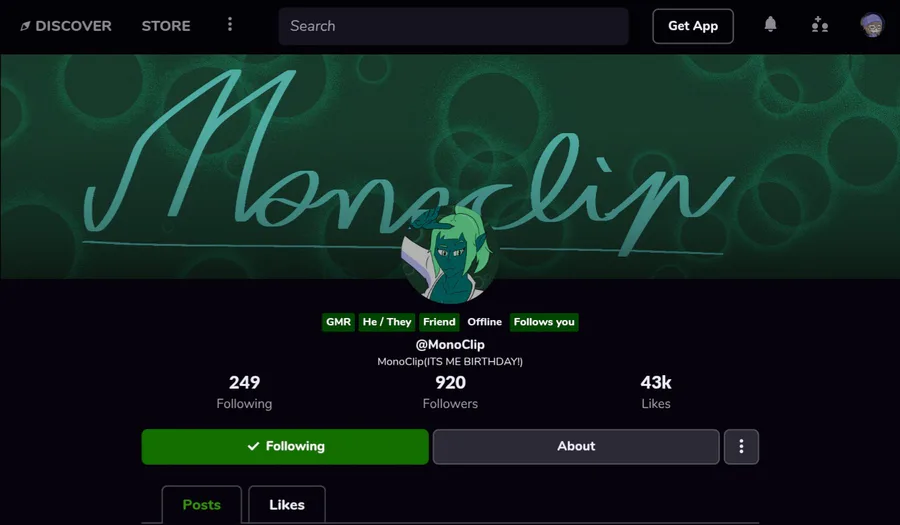
Task: View the 249 Following list
Action: [245, 392]
